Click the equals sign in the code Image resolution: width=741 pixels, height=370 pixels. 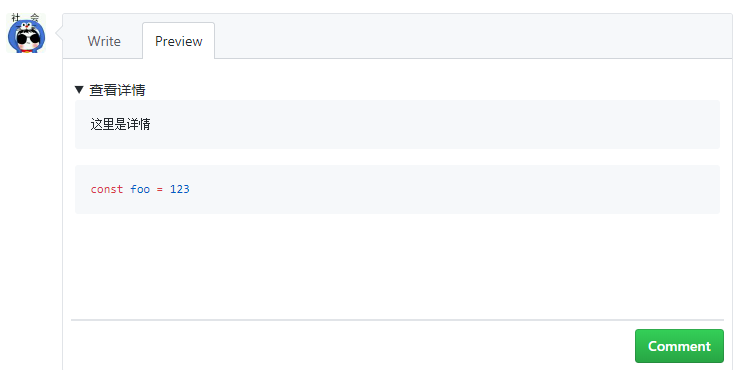click(x=160, y=189)
